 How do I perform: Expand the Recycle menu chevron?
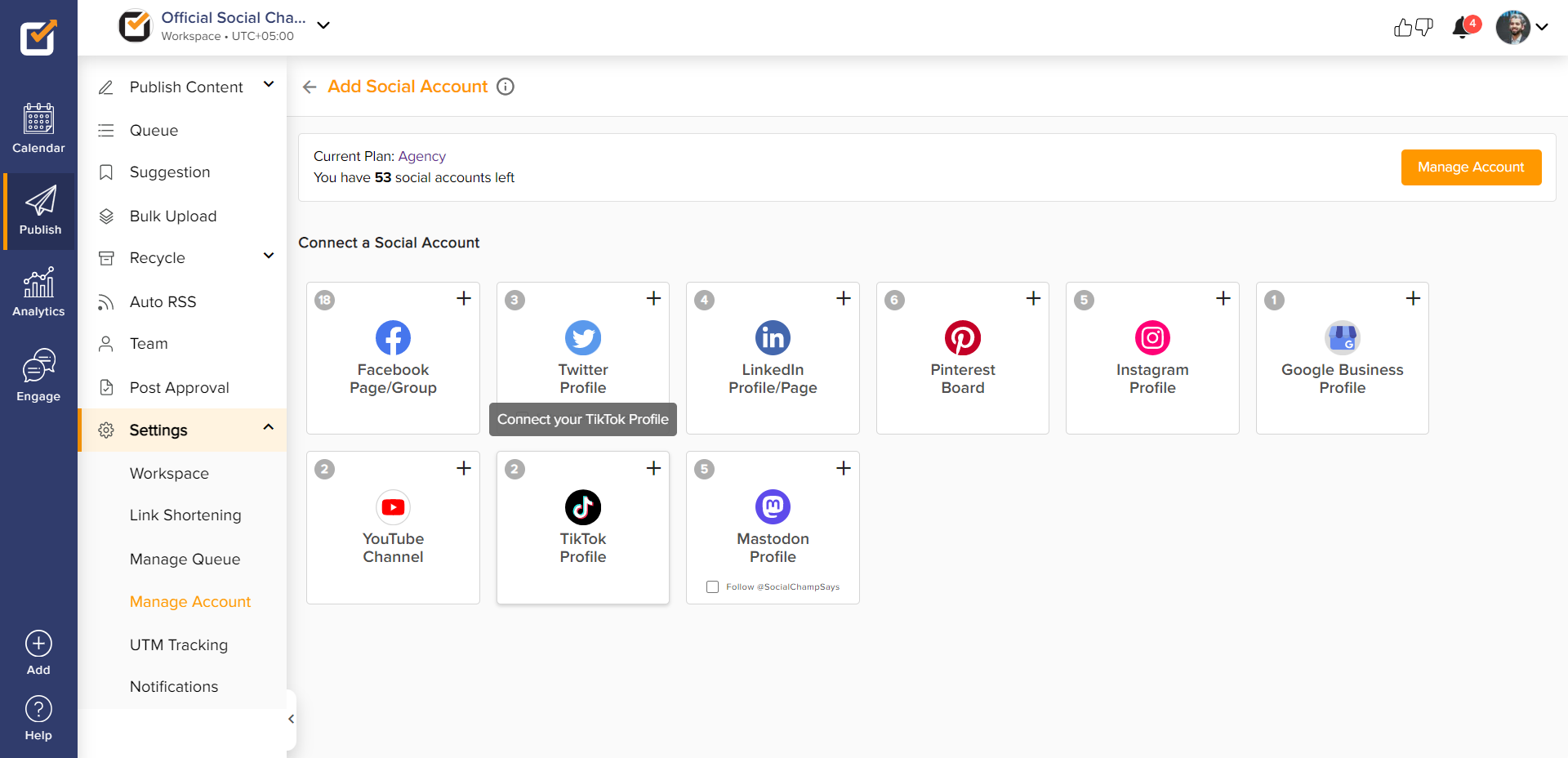269,256
